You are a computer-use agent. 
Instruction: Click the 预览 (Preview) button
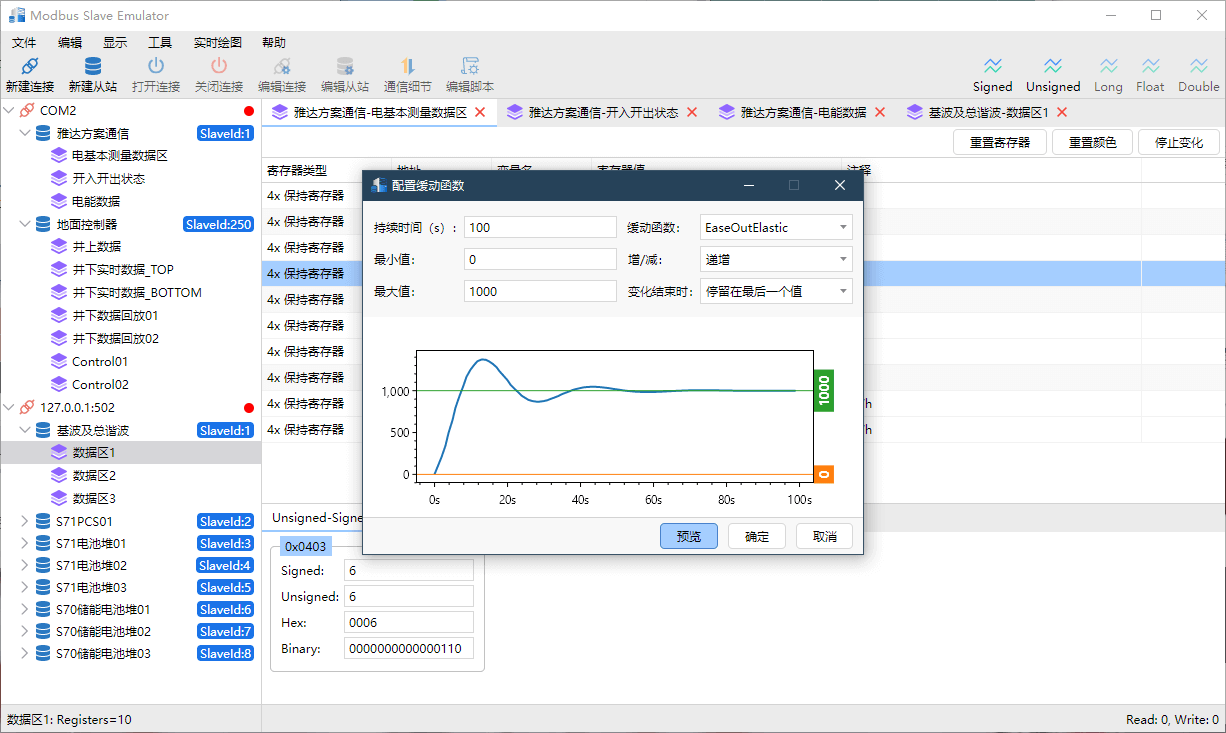(689, 536)
